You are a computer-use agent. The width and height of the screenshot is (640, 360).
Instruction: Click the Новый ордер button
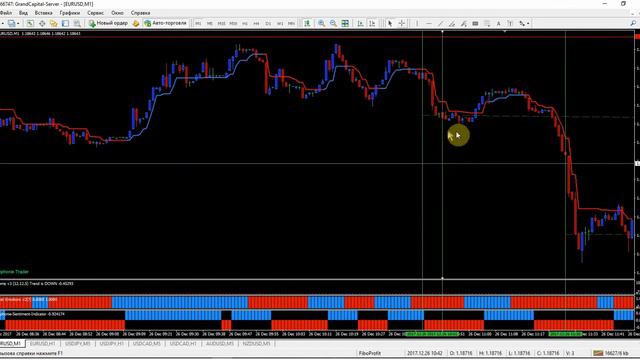(109, 23)
